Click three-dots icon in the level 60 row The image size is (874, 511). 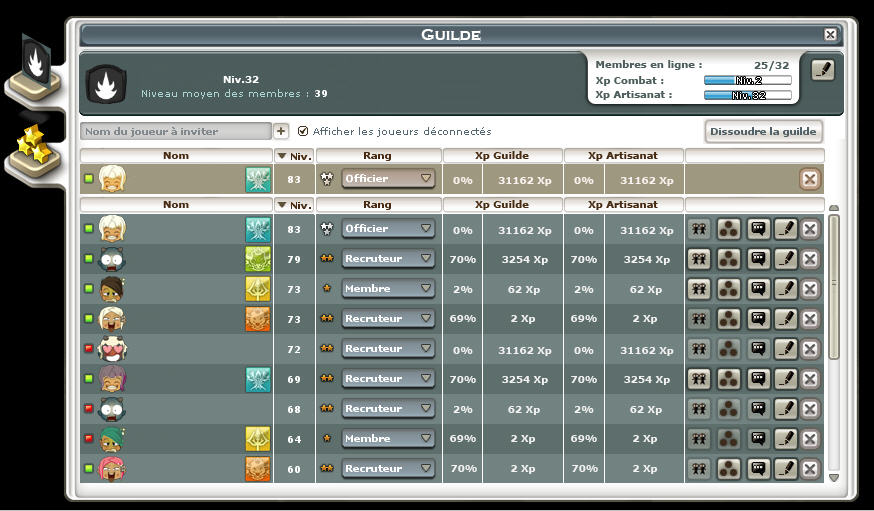point(729,469)
